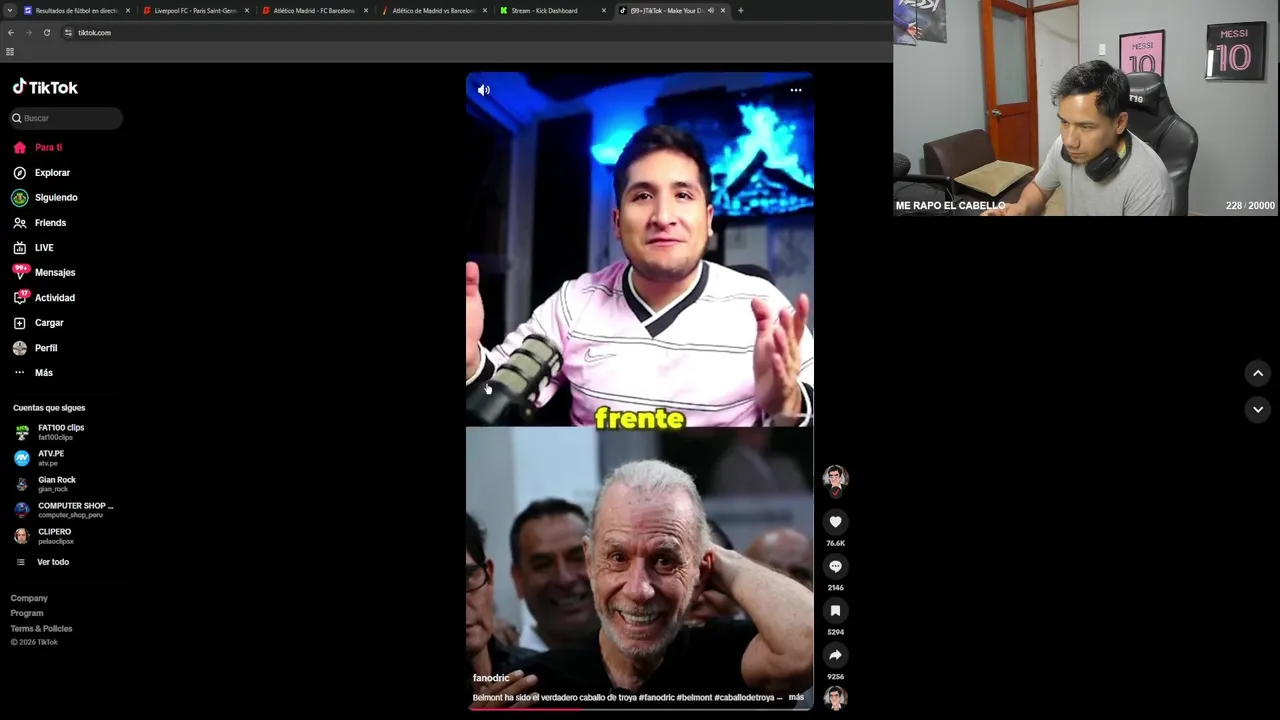The image size is (1280, 720).
Task: Open the sound disc thumbnail below share
Action: click(x=835, y=698)
